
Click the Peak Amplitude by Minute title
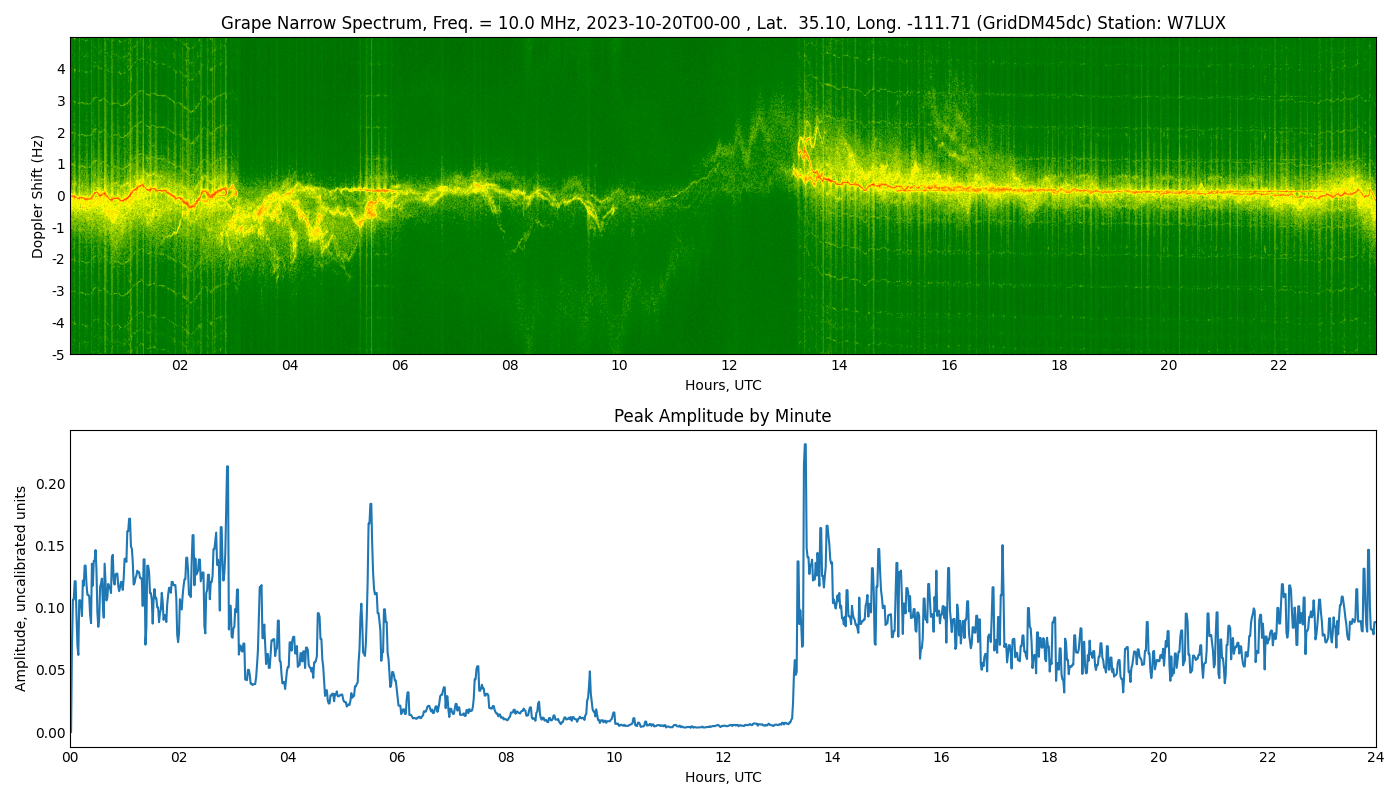(723, 416)
